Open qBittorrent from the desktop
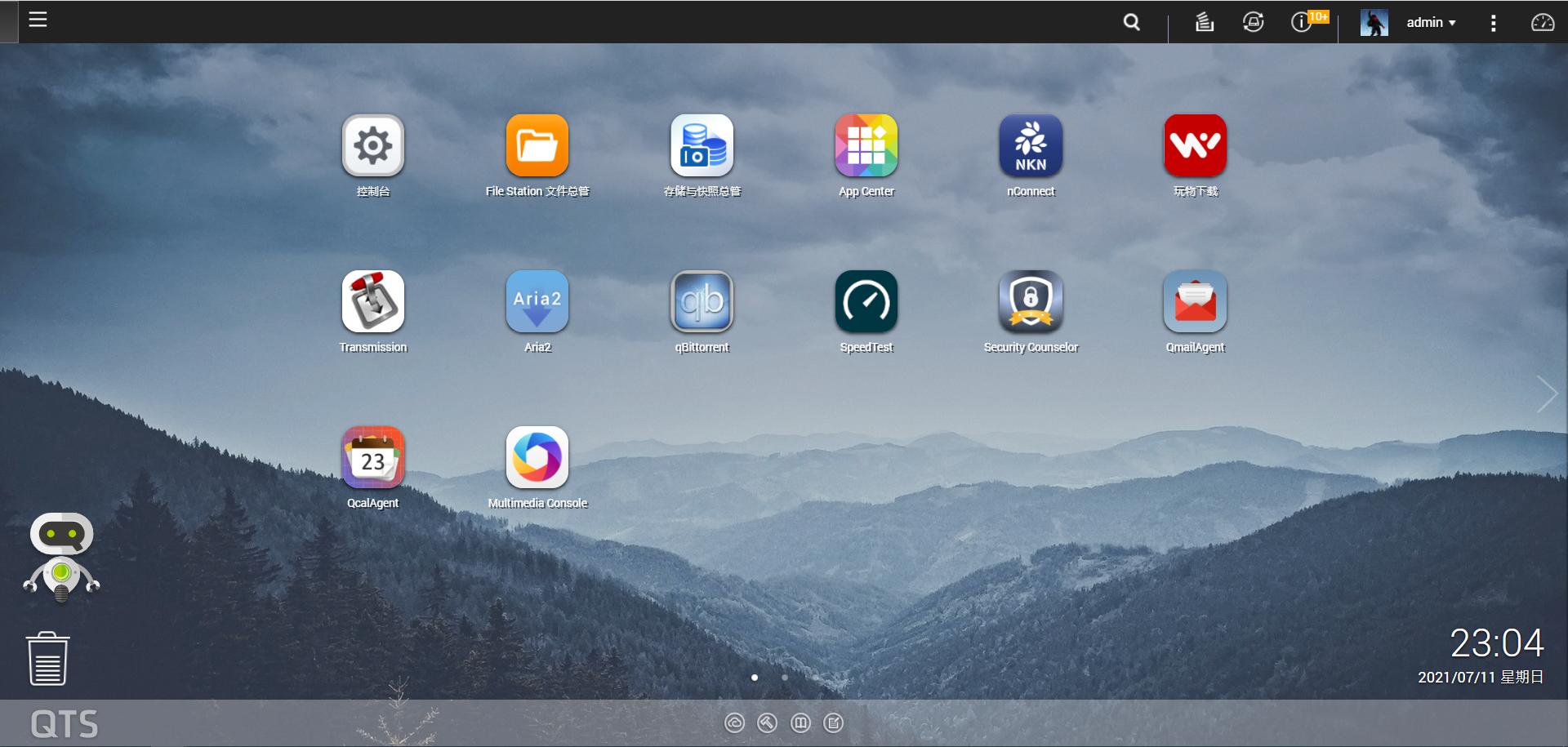1568x747 pixels. pyautogui.click(x=702, y=302)
